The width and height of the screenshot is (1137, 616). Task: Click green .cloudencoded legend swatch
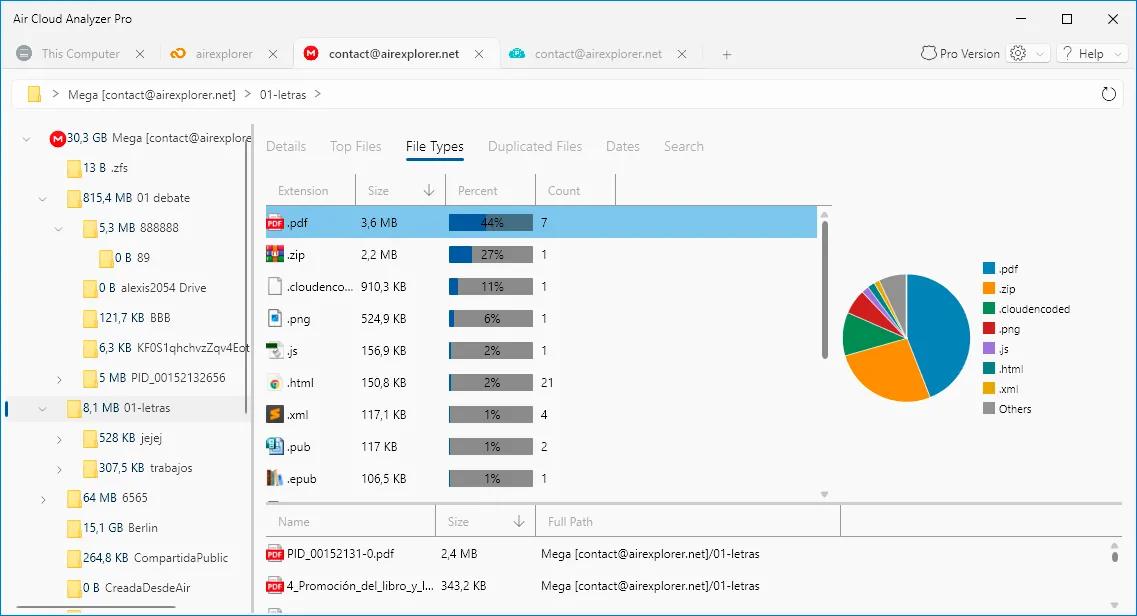[x=988, y=309]
